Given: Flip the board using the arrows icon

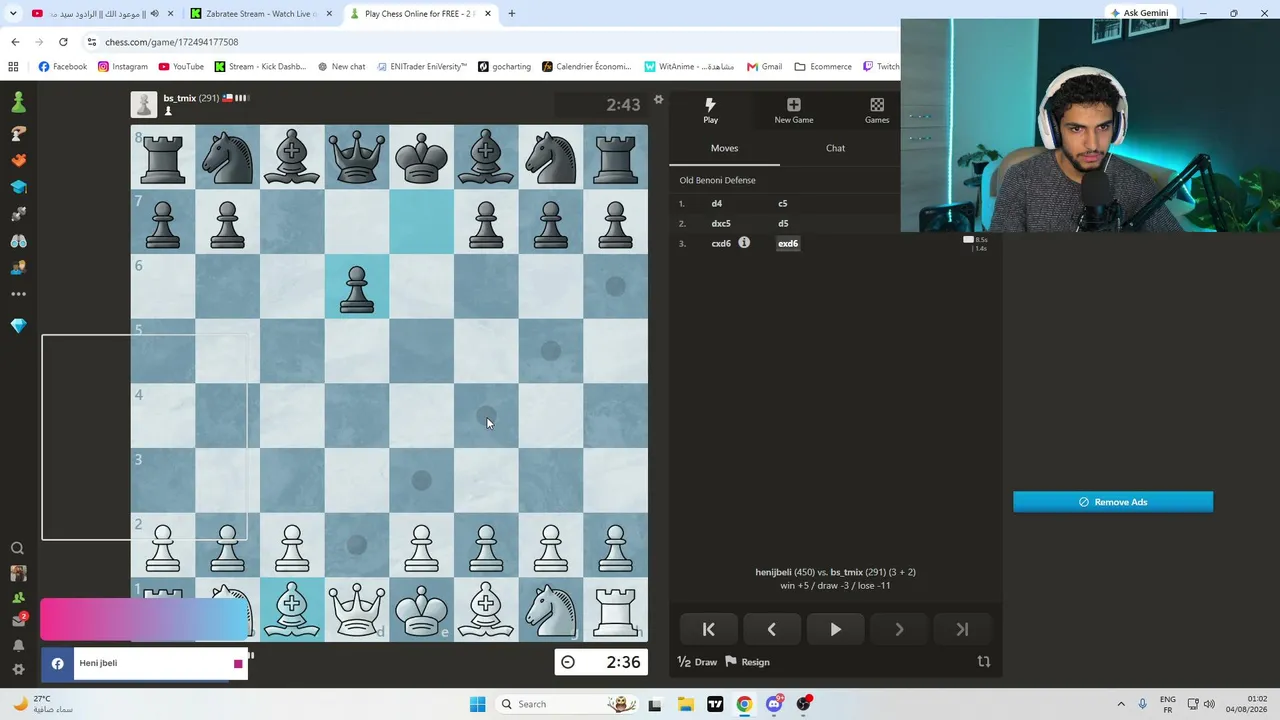Looking at the screenshot, I should [x=983, y=662].
